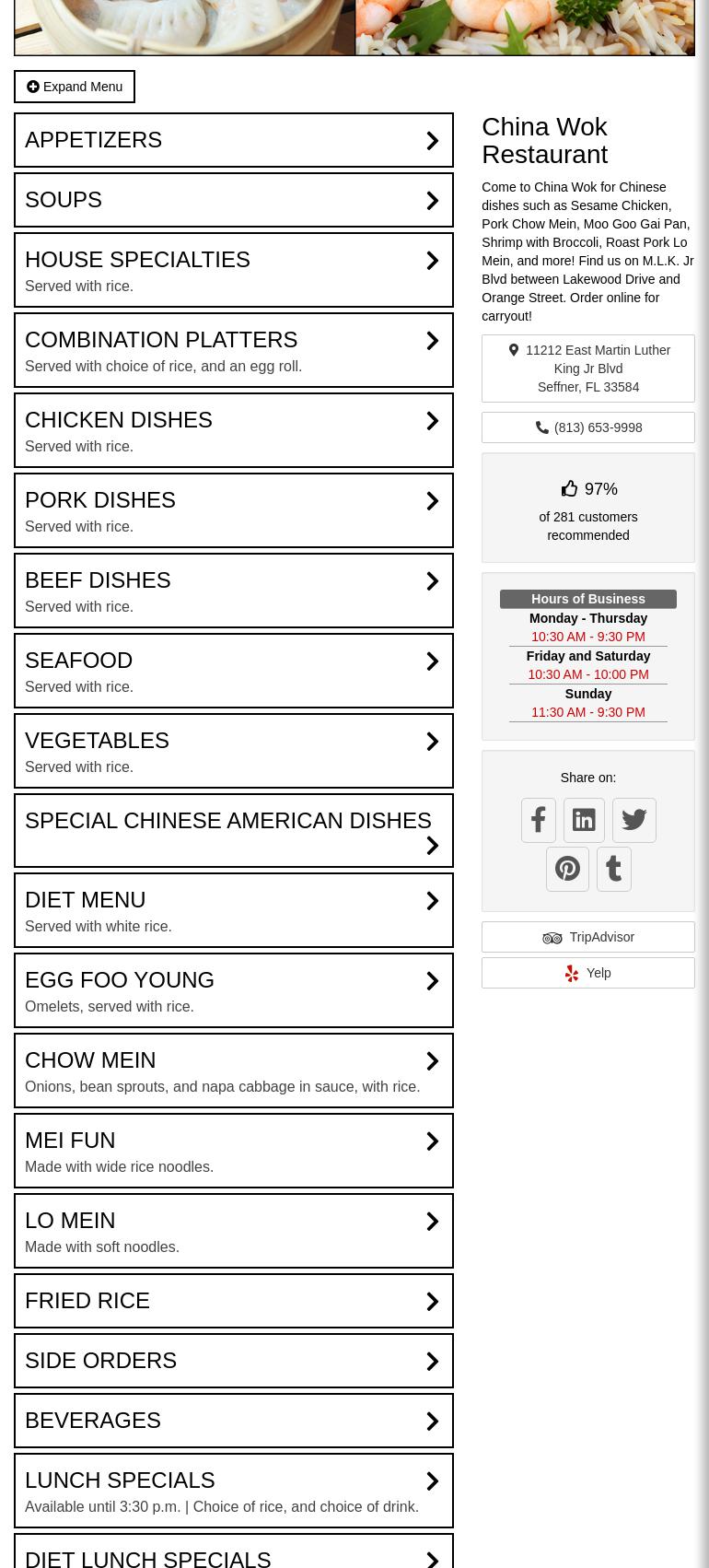This screenshot has height=1568, width=709.
Task: Share on LinkedIn icon
Action: tap(584, 820)
